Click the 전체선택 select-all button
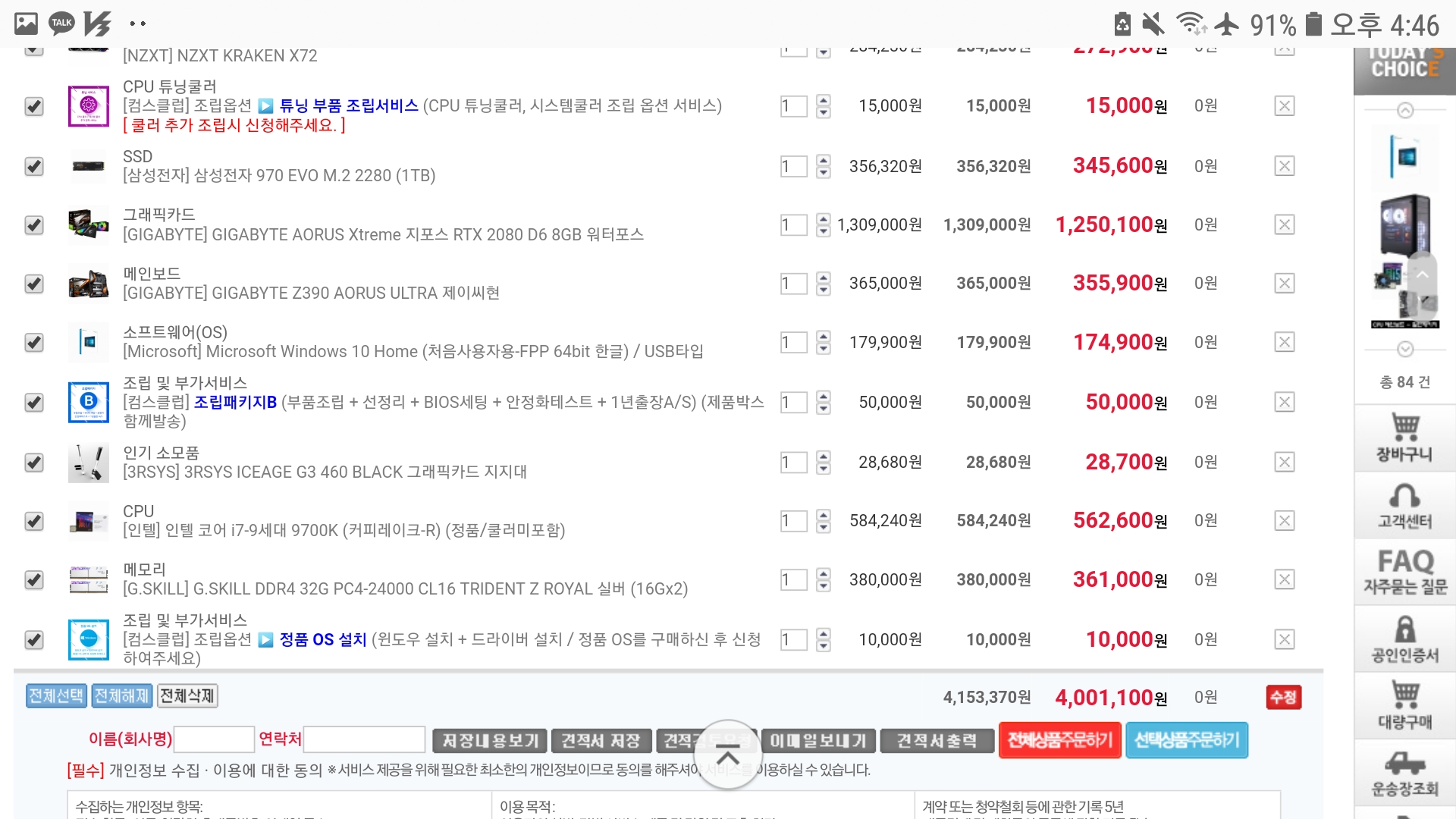The image size is (1456, 819). click(56, 695)
